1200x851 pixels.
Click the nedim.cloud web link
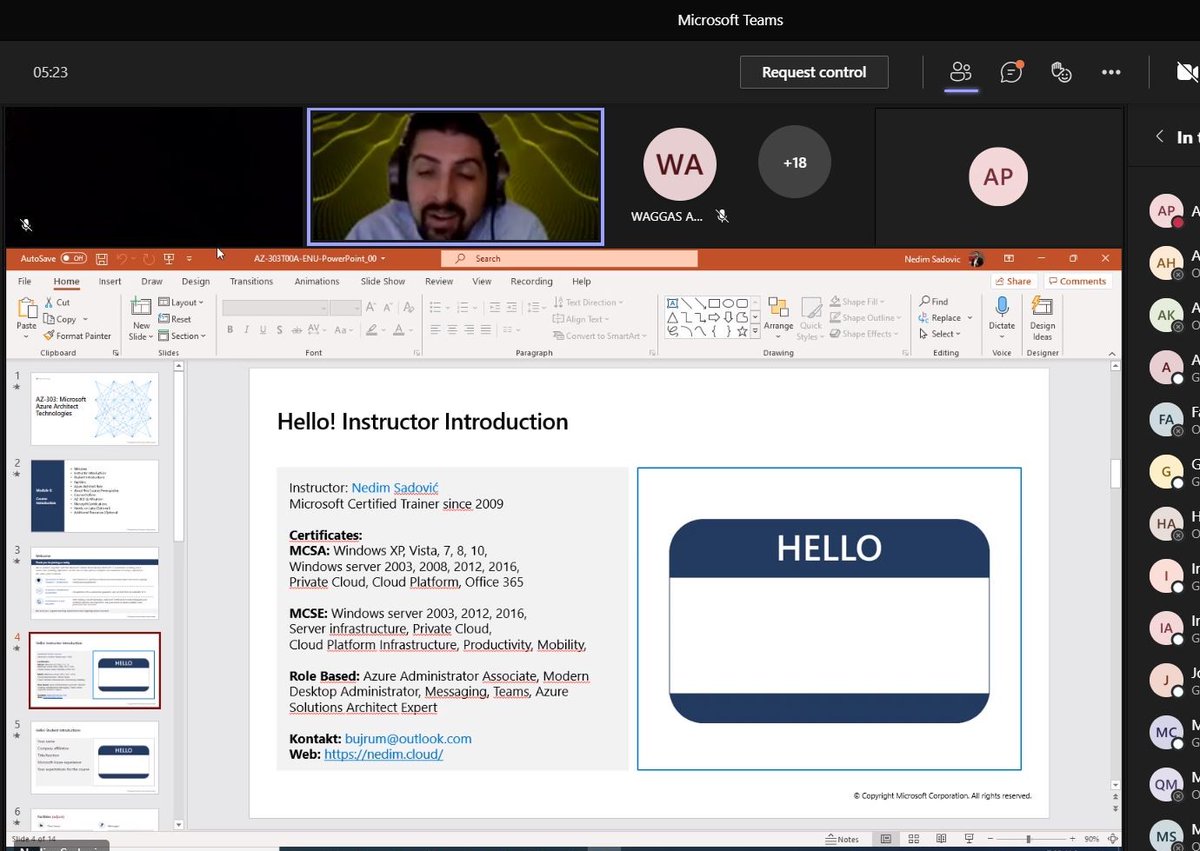383,754
